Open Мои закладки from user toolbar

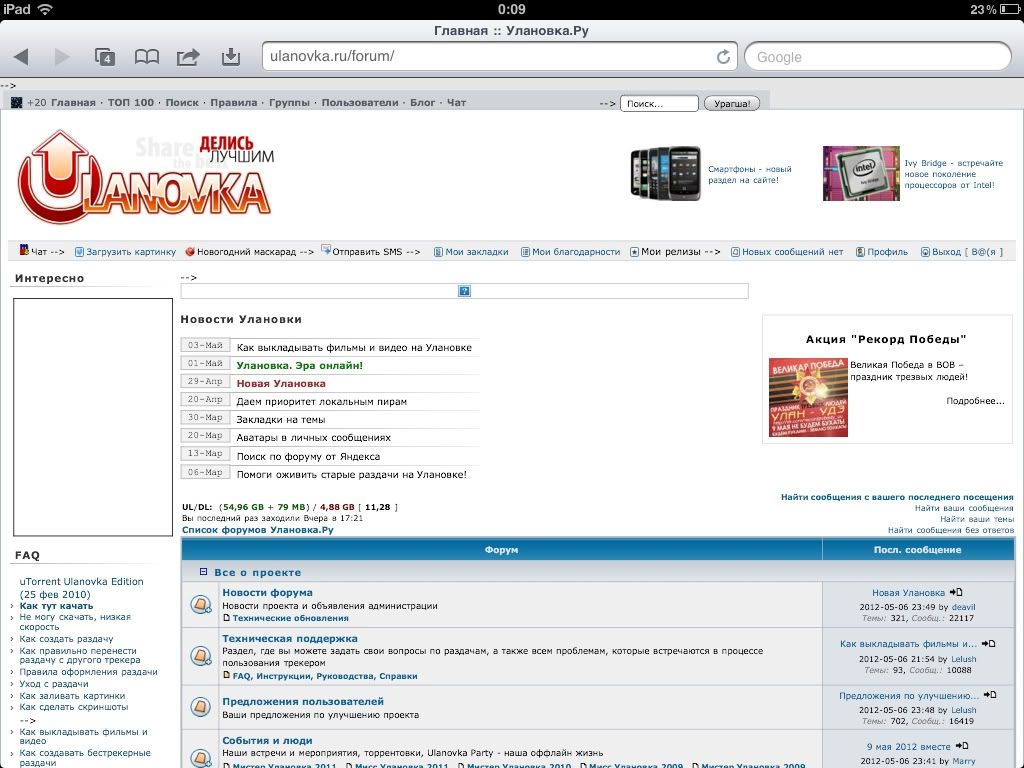tap(476, 252)
